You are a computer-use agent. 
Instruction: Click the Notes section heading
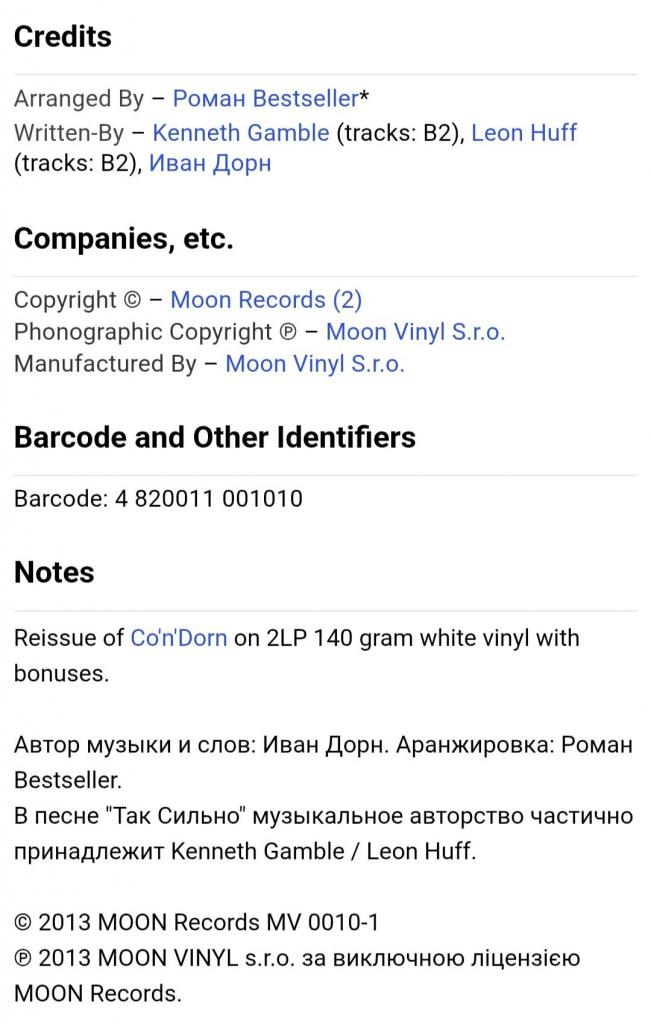click(54, 573)
